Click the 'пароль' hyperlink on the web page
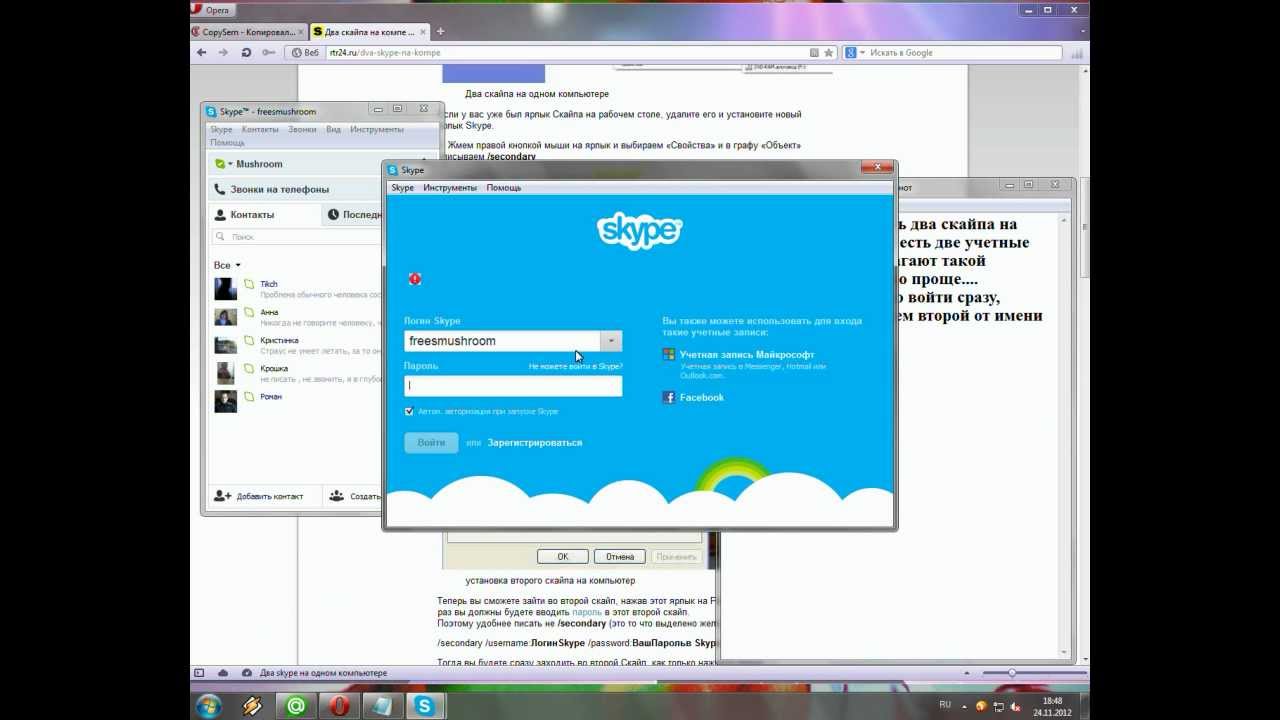1280x720 pixels. pyautogui.click(x=587, y=612)
